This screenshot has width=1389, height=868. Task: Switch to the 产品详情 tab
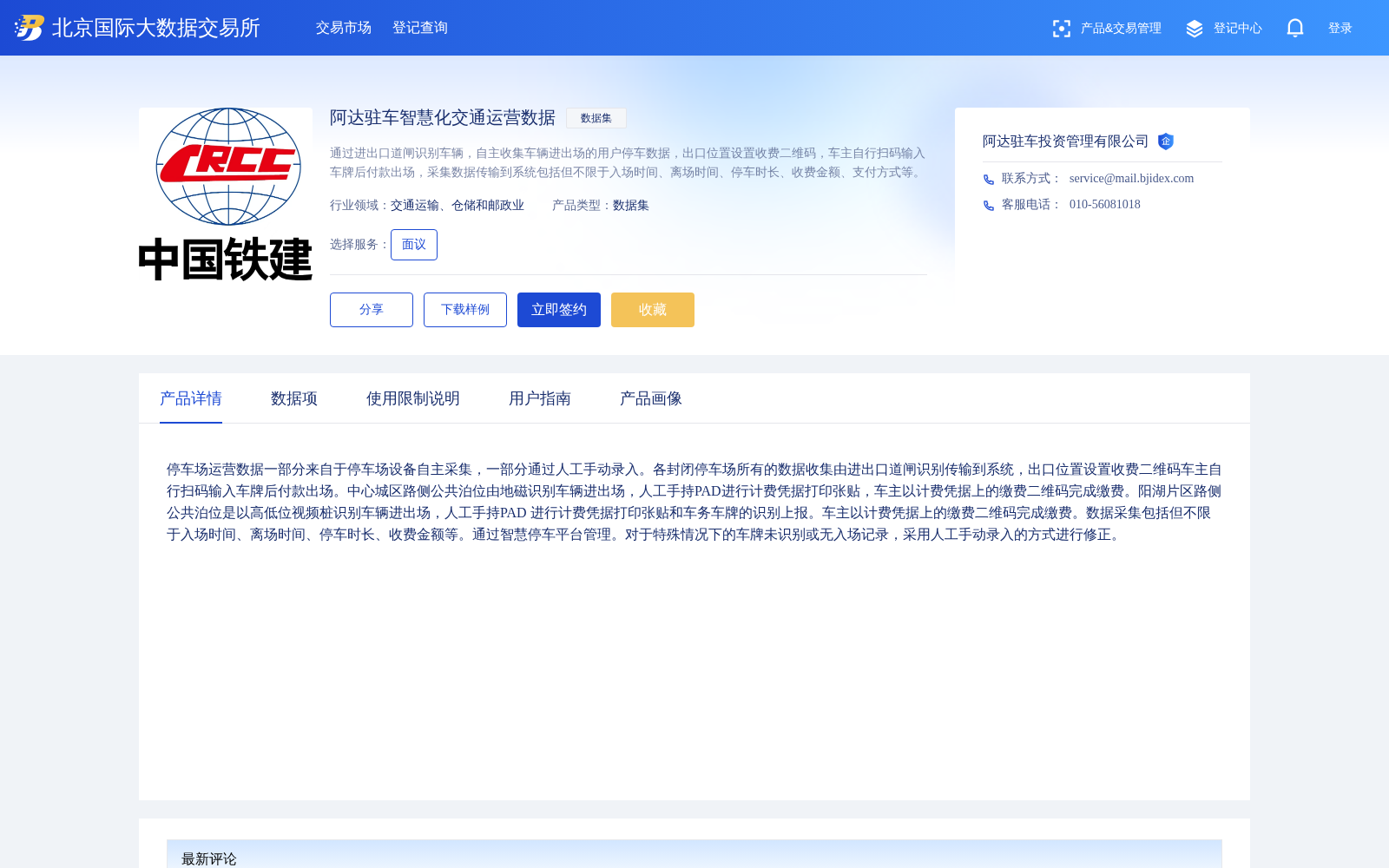click(x=191, y=398)
